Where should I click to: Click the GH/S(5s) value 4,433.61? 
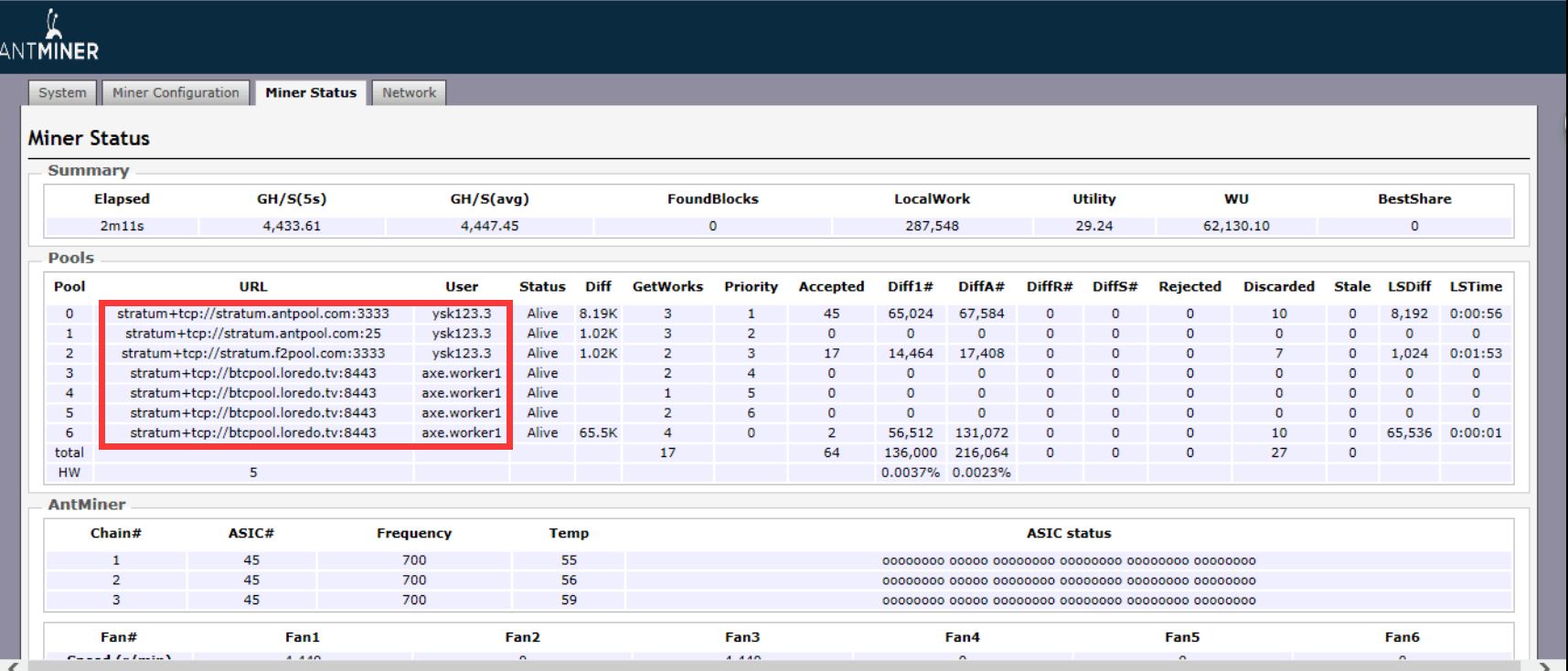coord(292,226)
